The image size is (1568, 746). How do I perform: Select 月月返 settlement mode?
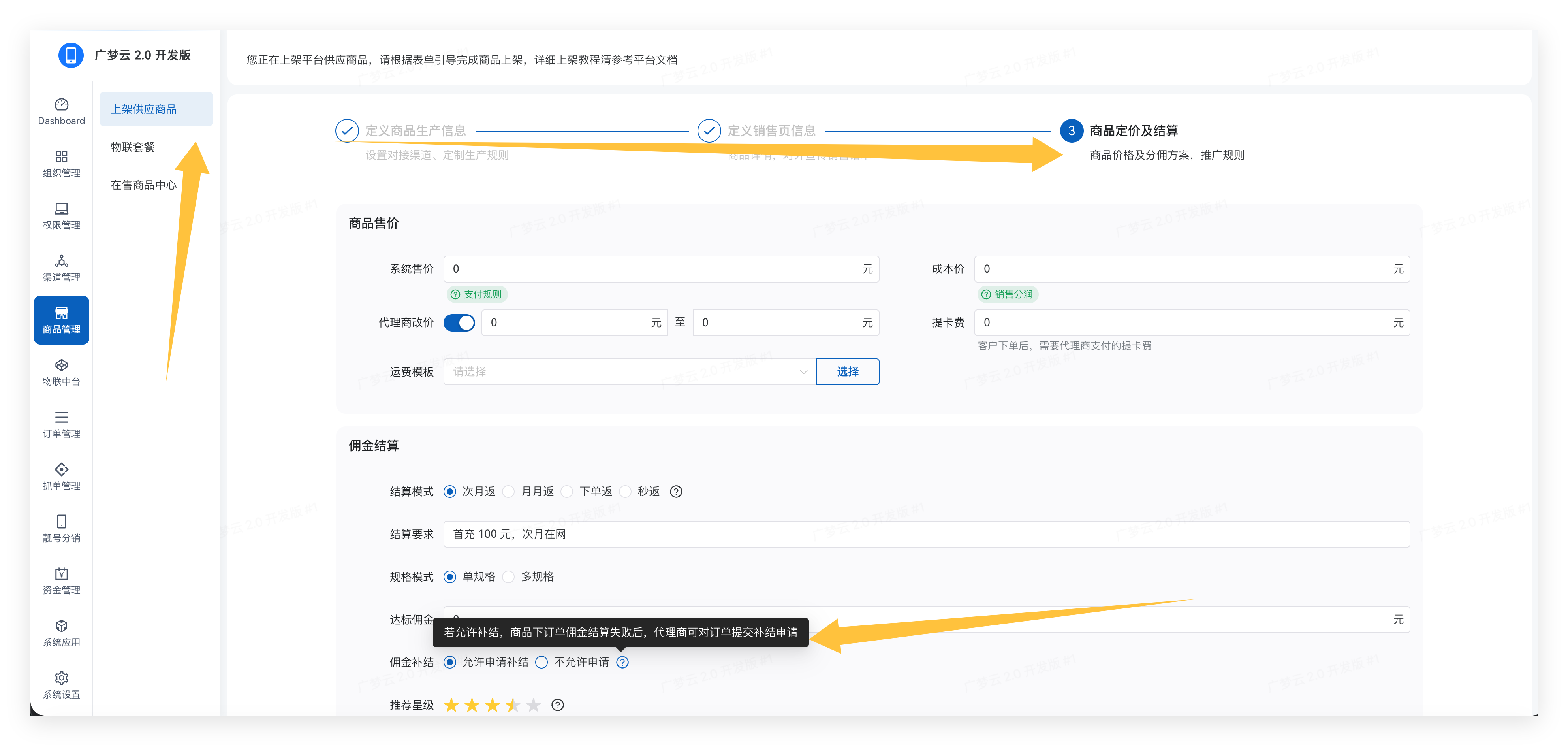(x=509, y=492)
